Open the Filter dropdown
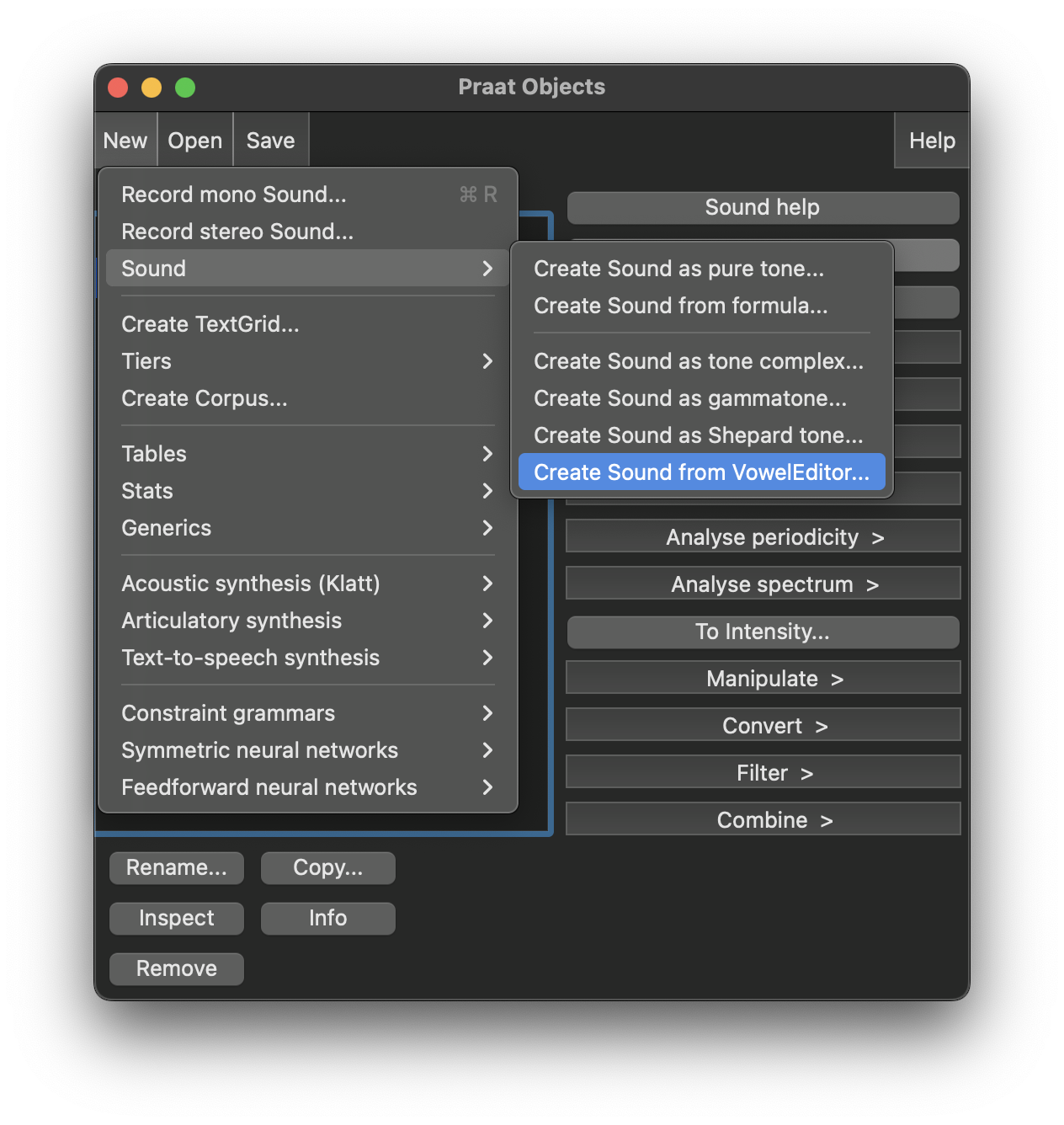 pos(763,772)
